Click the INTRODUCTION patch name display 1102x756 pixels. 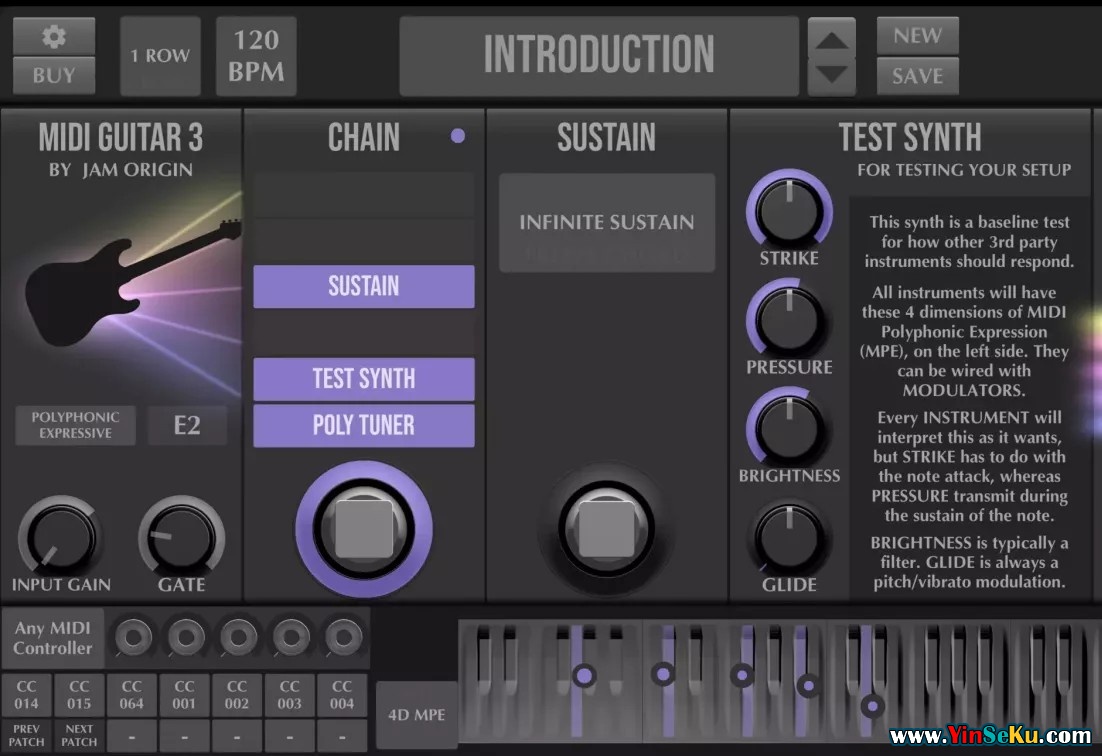[x=599, y=56]
